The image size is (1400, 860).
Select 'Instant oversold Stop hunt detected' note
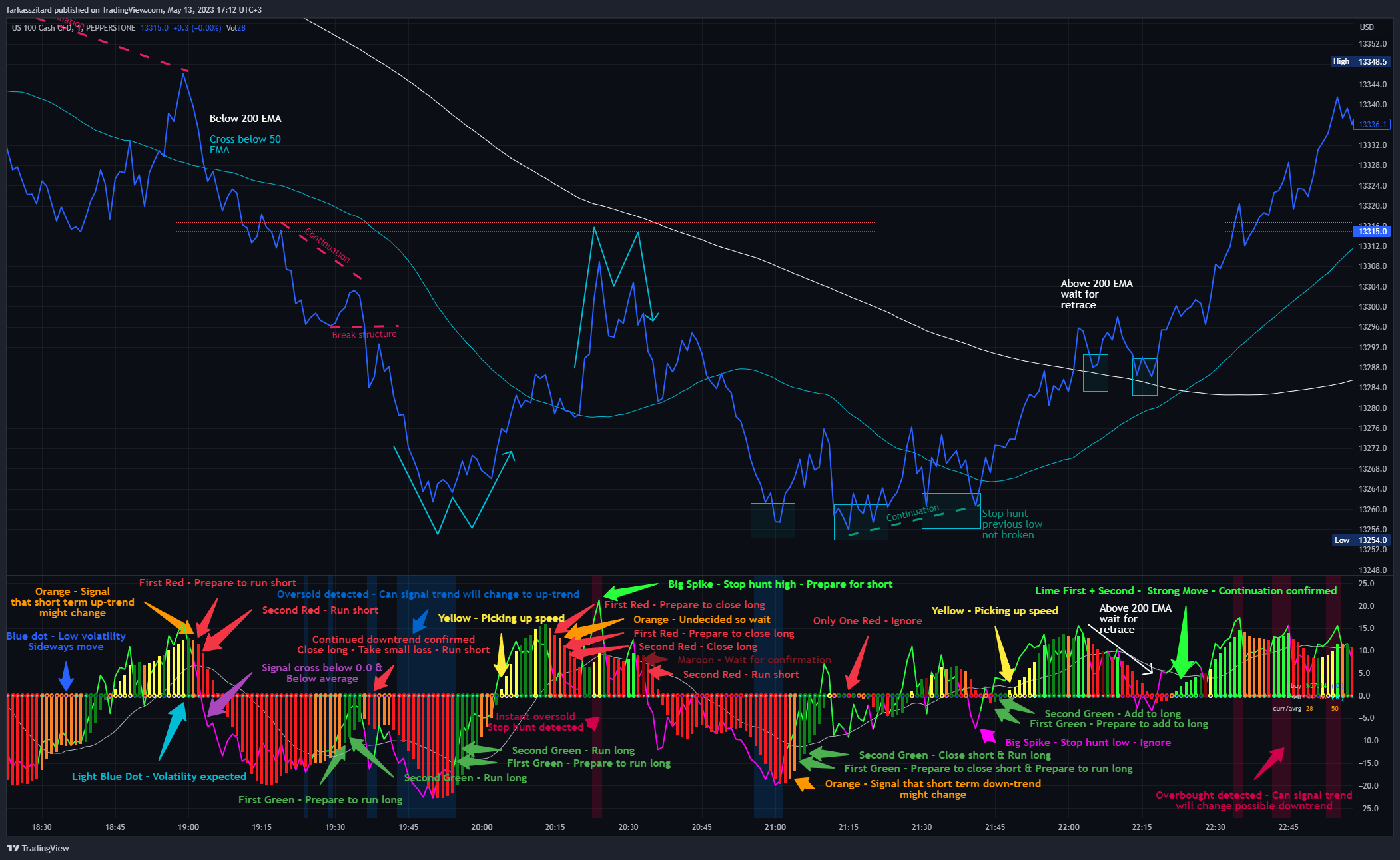[x=535, y=722]
